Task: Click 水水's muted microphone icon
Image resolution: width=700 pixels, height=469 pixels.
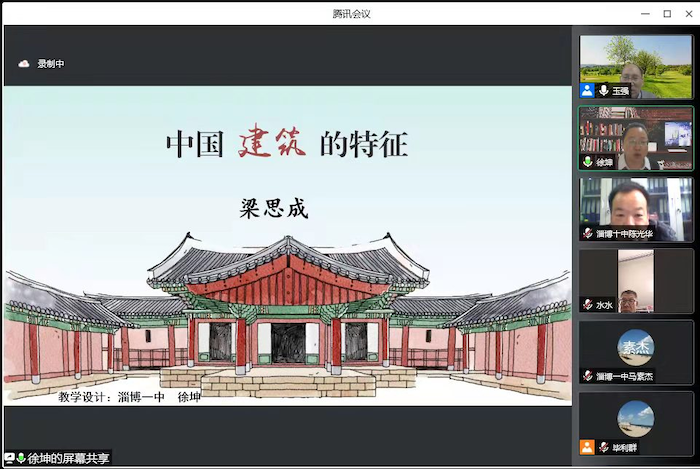Action: [587, 304]
